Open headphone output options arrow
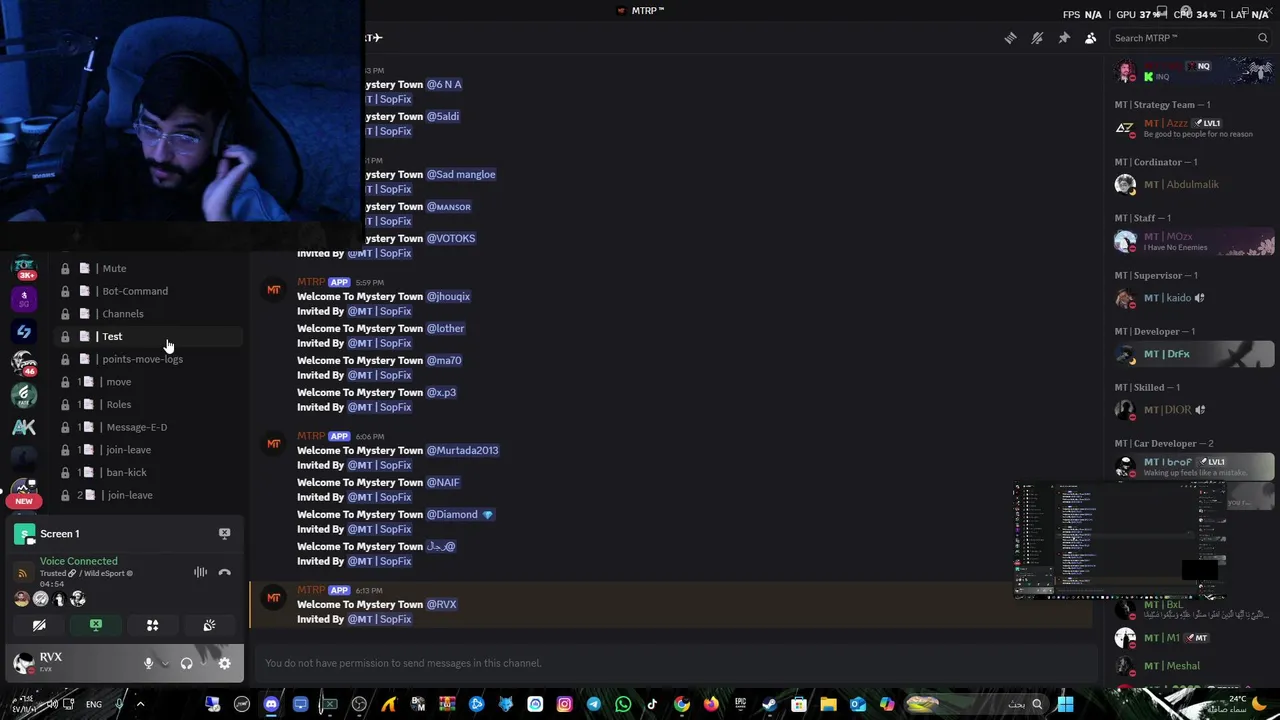The width and height of the screenshot is (1280, 720). [x=202, y=663]
